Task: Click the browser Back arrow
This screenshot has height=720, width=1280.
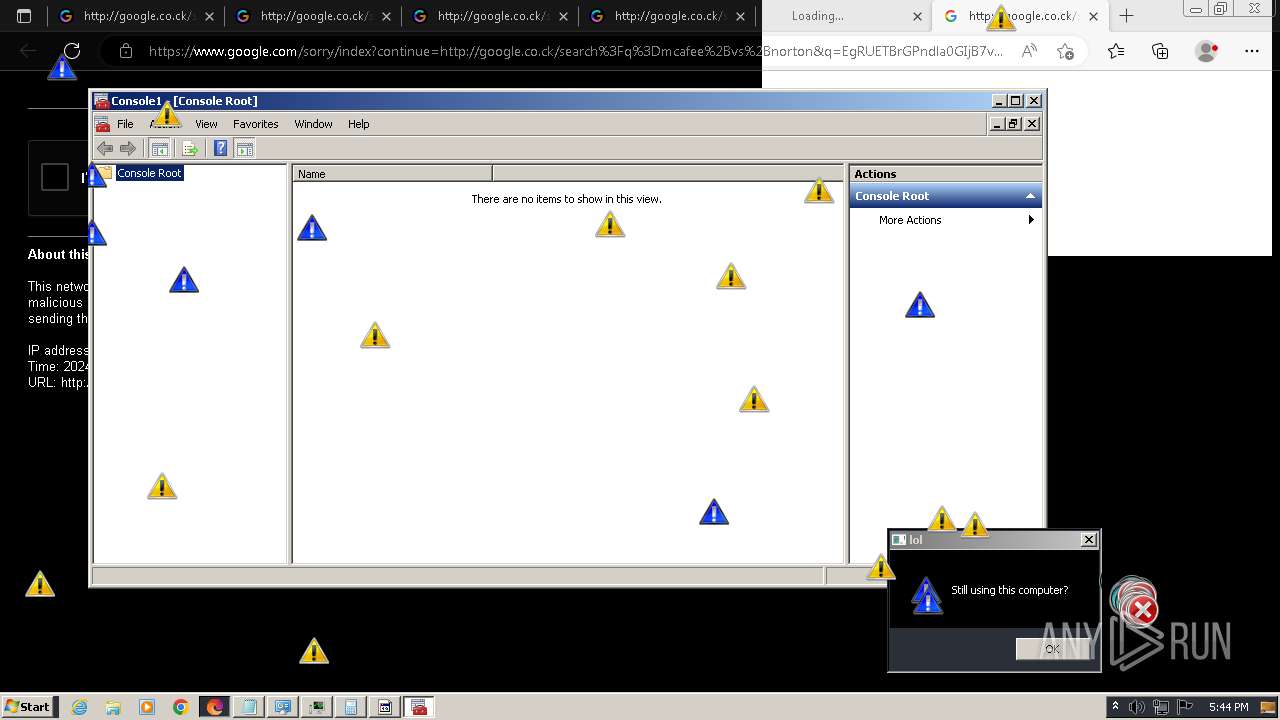Action: 28,51
